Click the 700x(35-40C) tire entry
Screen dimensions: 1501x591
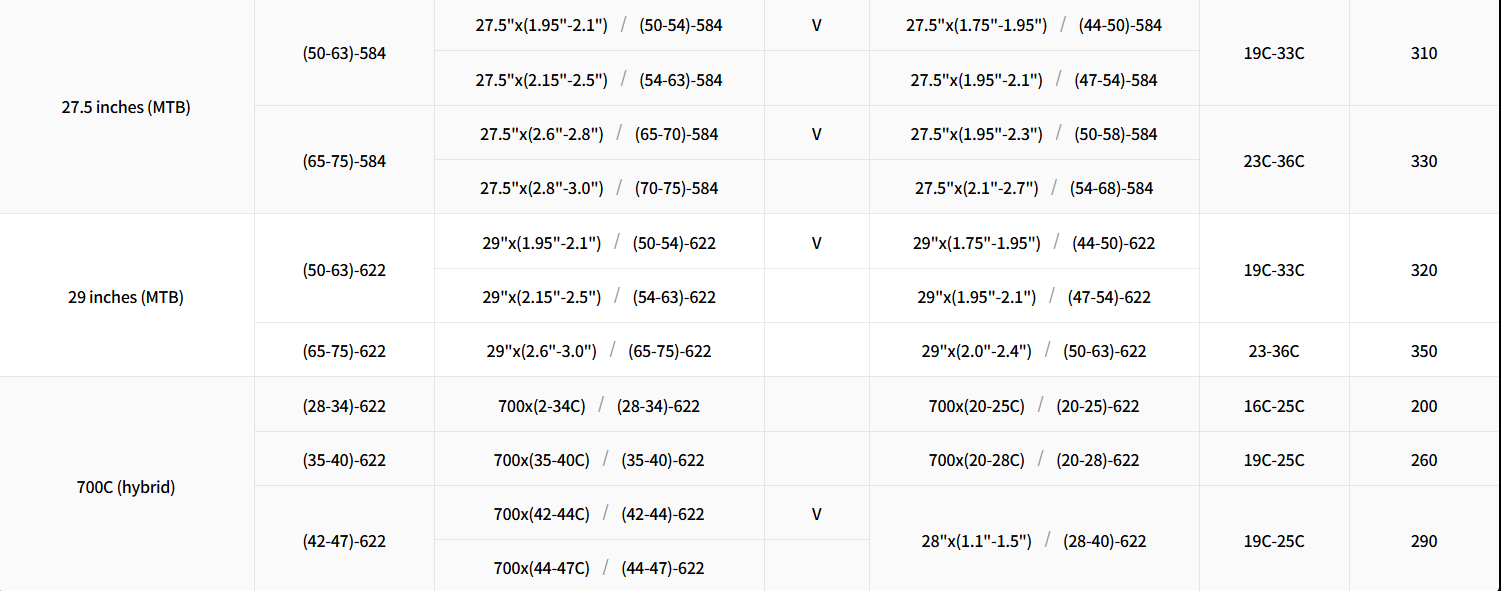click(541, 460)
